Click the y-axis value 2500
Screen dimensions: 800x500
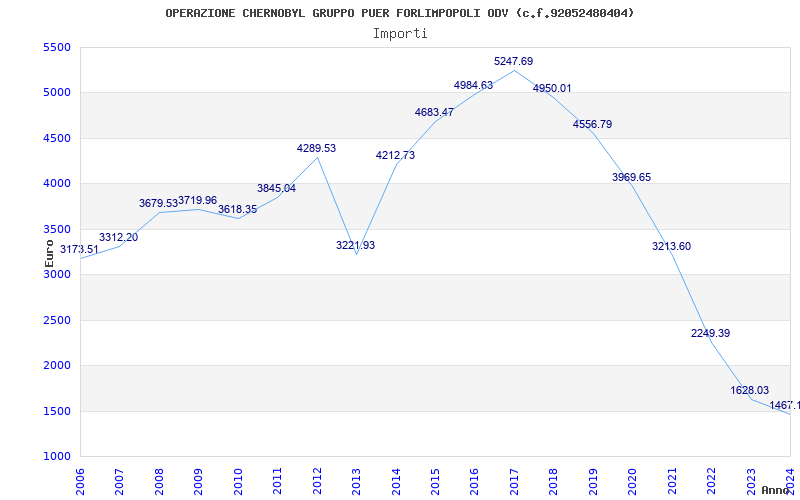57,320
